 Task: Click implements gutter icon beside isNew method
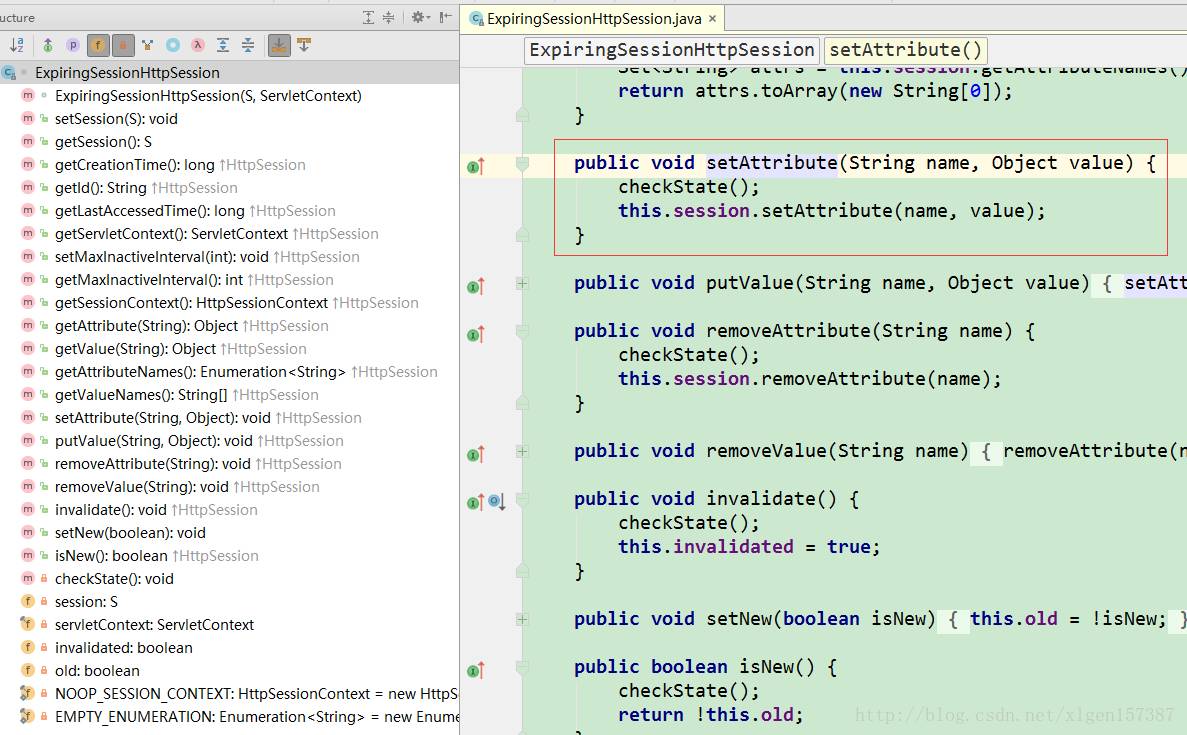[x=475, y=670]
